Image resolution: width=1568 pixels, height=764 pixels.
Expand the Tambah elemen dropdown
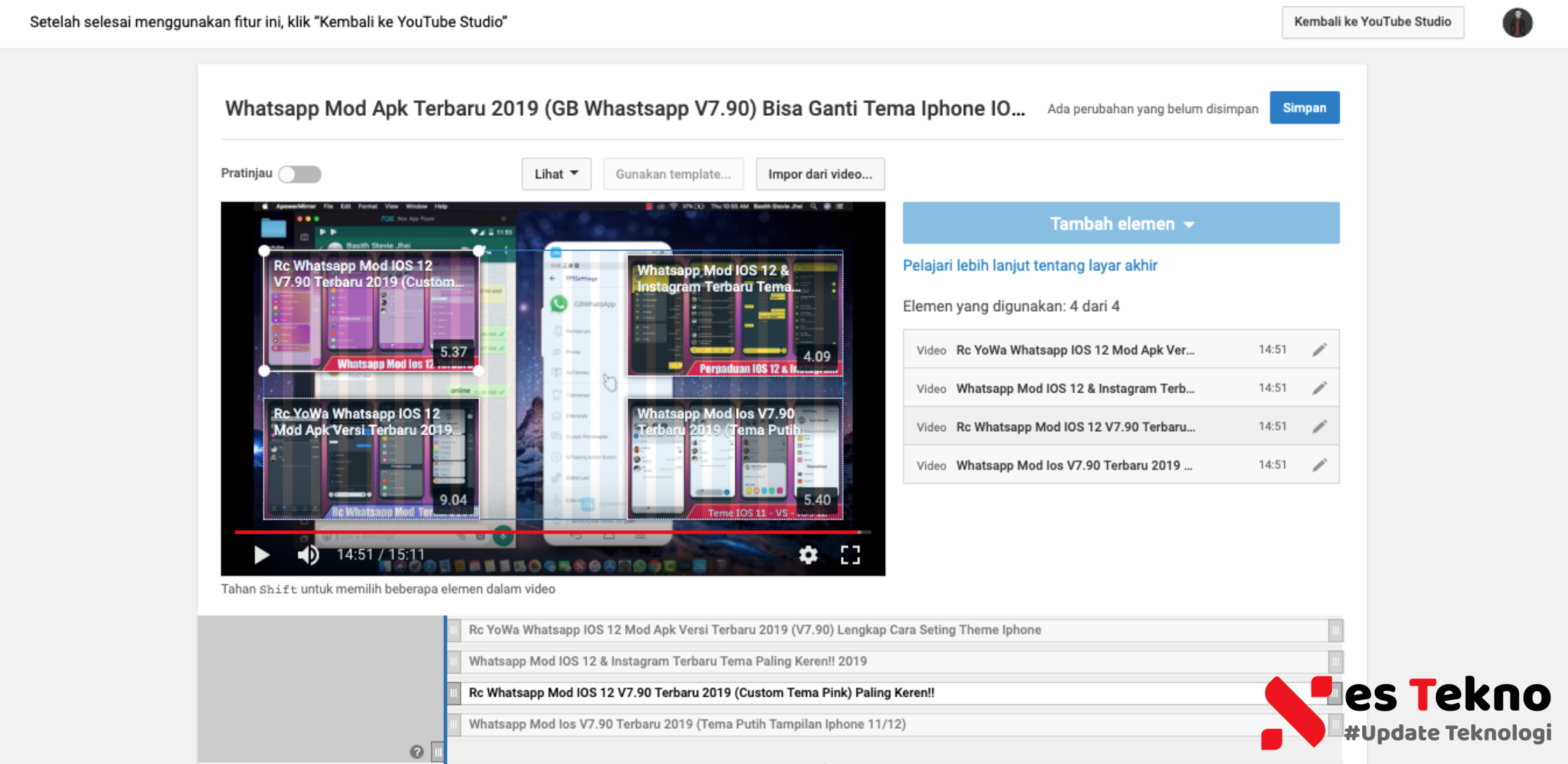[x=1121, y=223]
